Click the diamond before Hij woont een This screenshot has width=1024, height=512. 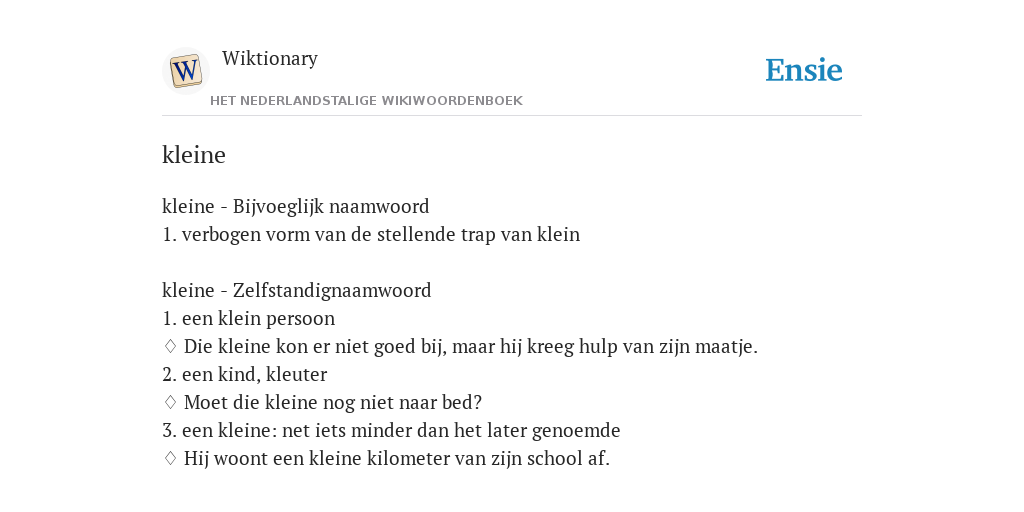click(170, 459)
